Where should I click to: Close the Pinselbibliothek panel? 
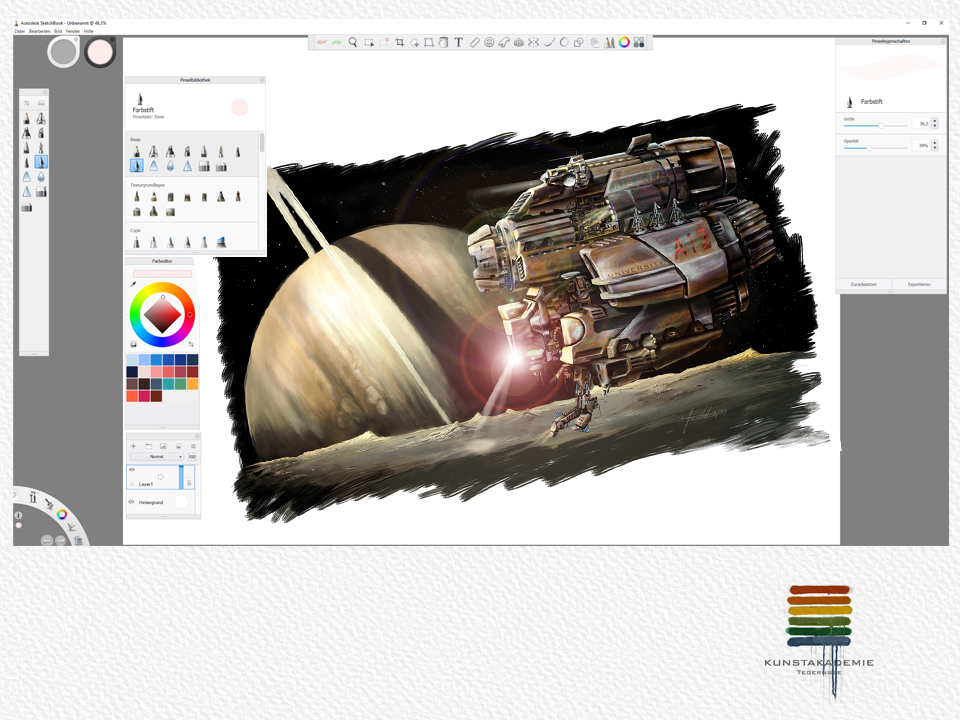tap(262, 80)
